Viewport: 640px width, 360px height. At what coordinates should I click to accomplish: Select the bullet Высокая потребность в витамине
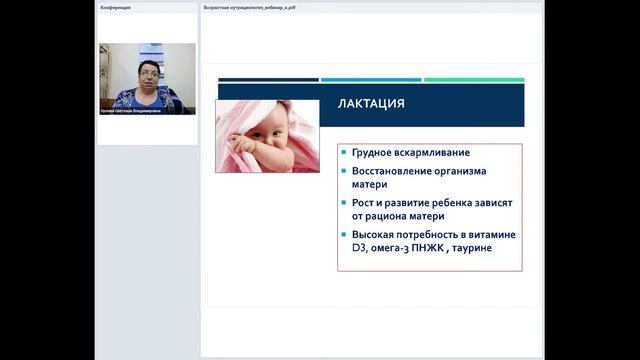pos(433,241)
